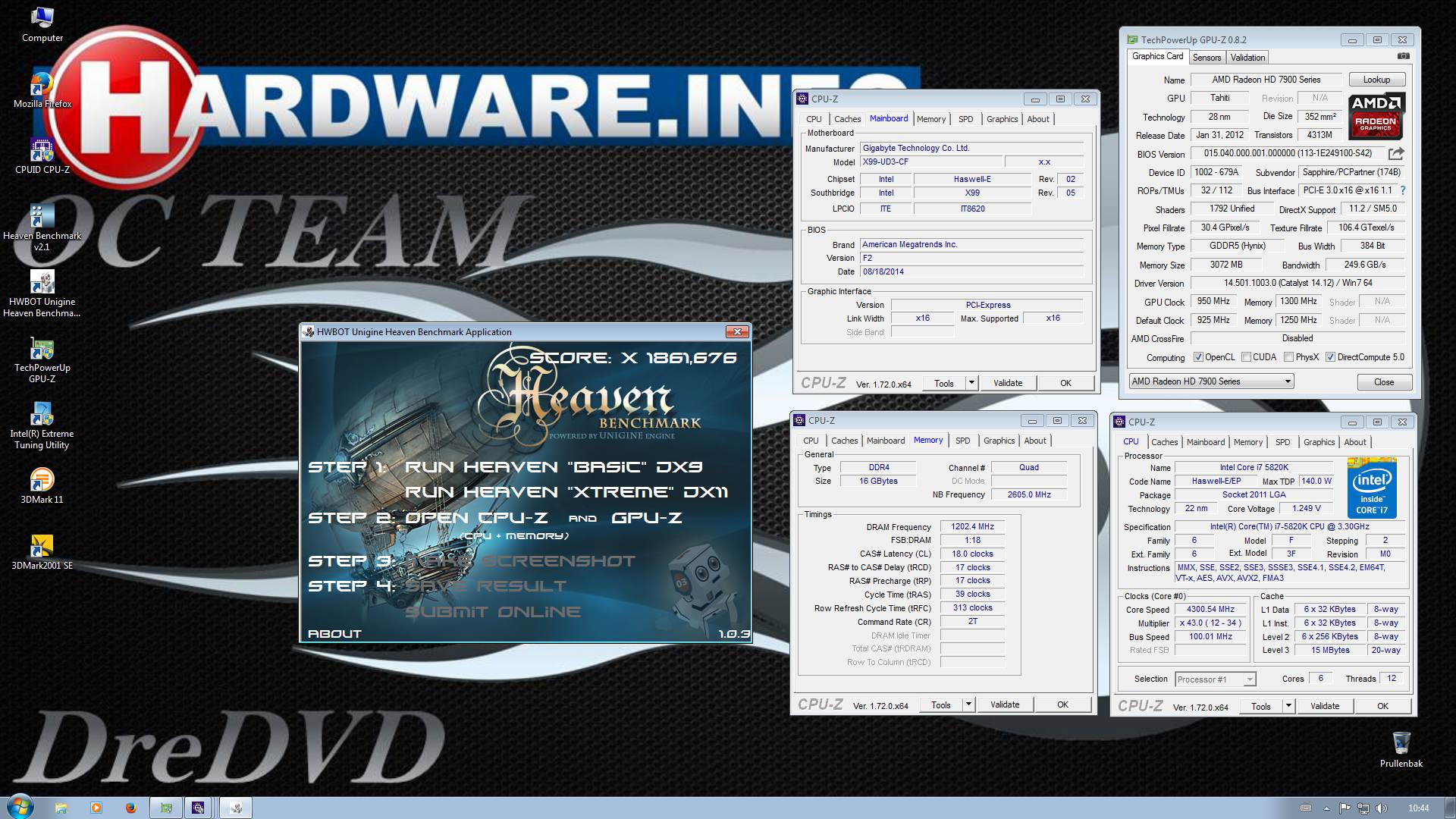Screen dimensions: 1456x819
Task: Click Validate in the CPU-Z CPU window
Action: (1325, 706)
